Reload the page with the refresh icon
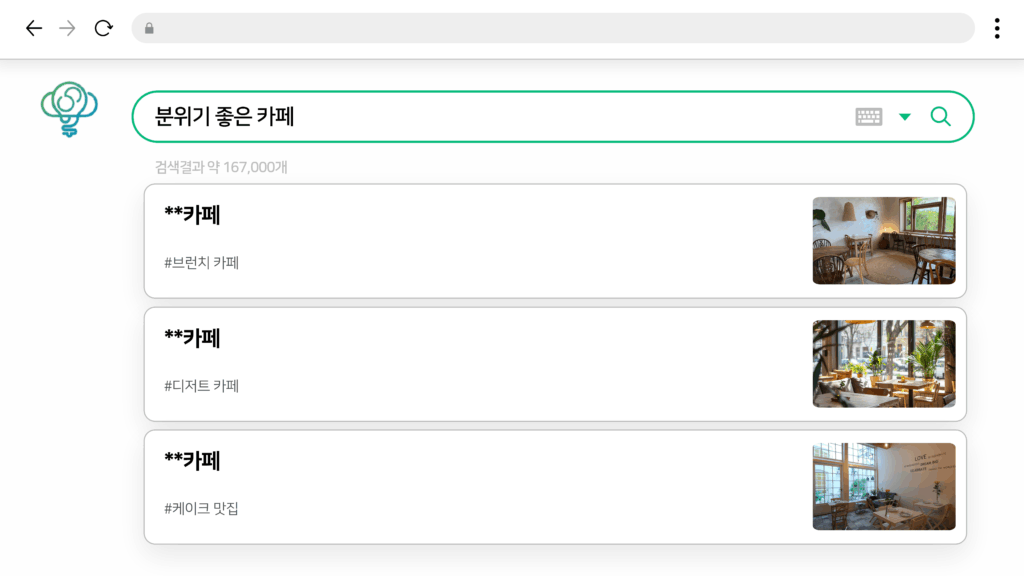 pyautogui.click(x=103, y=28)
